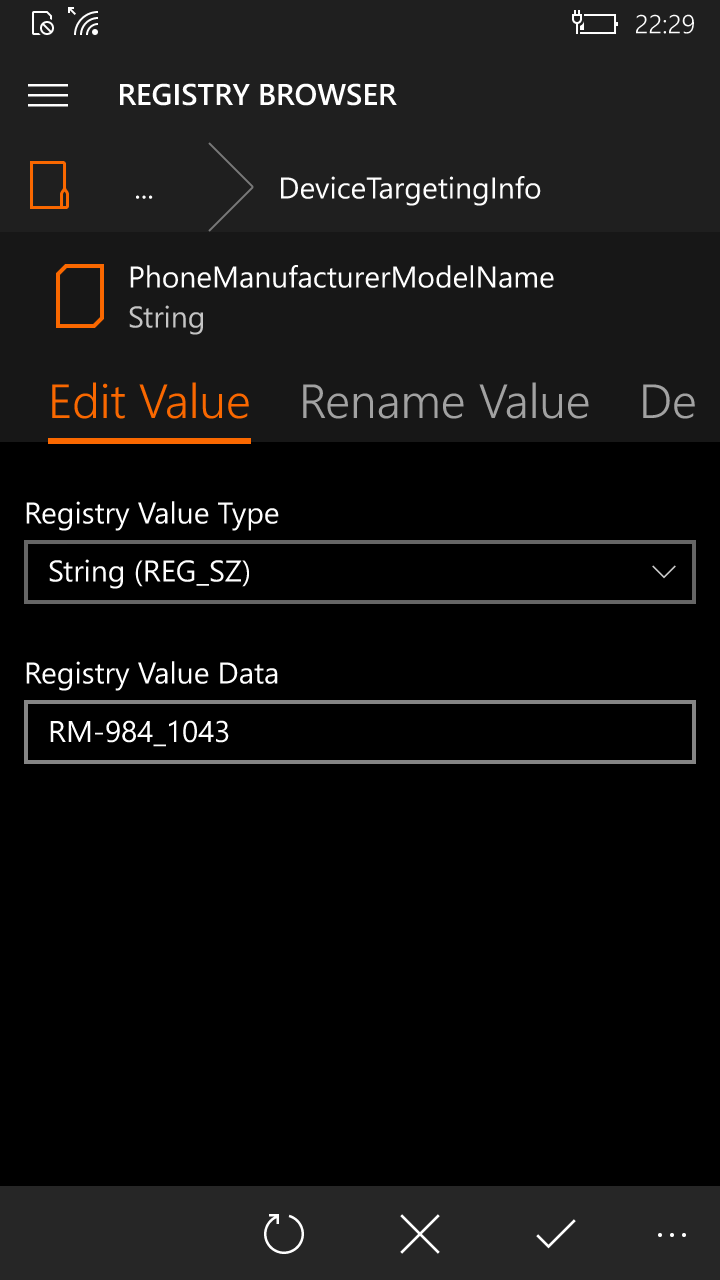Switch to the Edit Value tab
720x1280 pixels.
click(150, 403)
